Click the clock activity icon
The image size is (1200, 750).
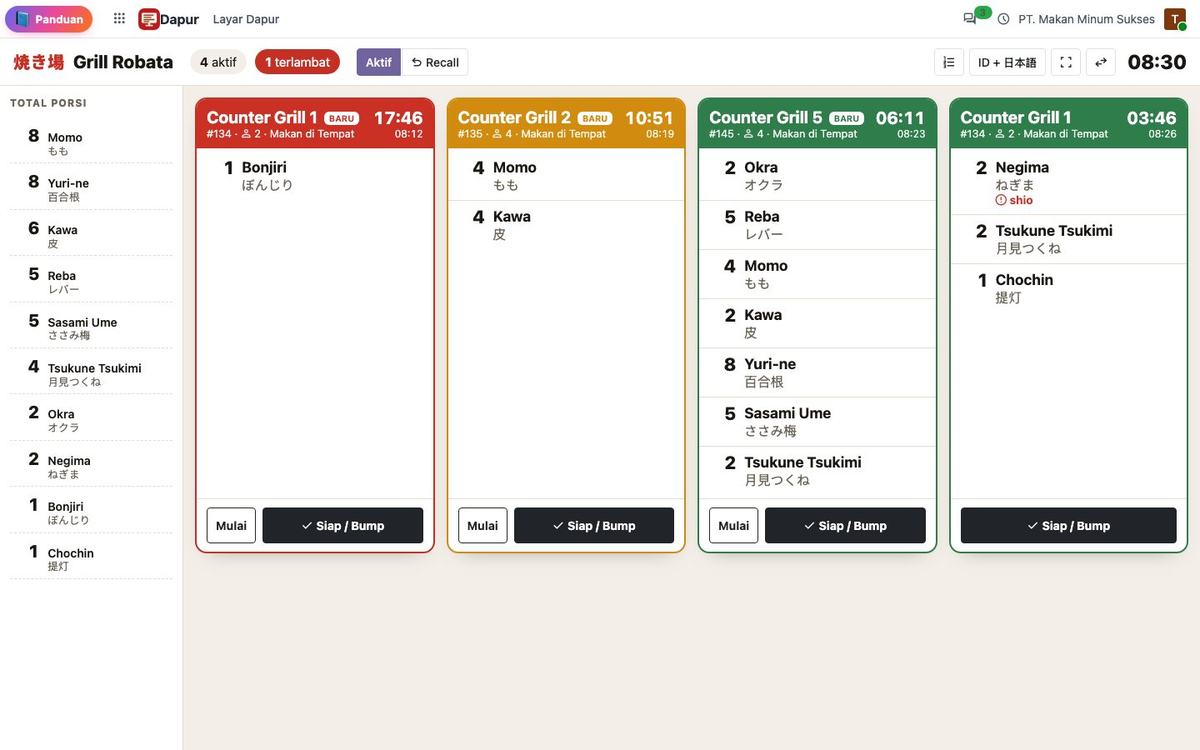[x=1004, y=19]
